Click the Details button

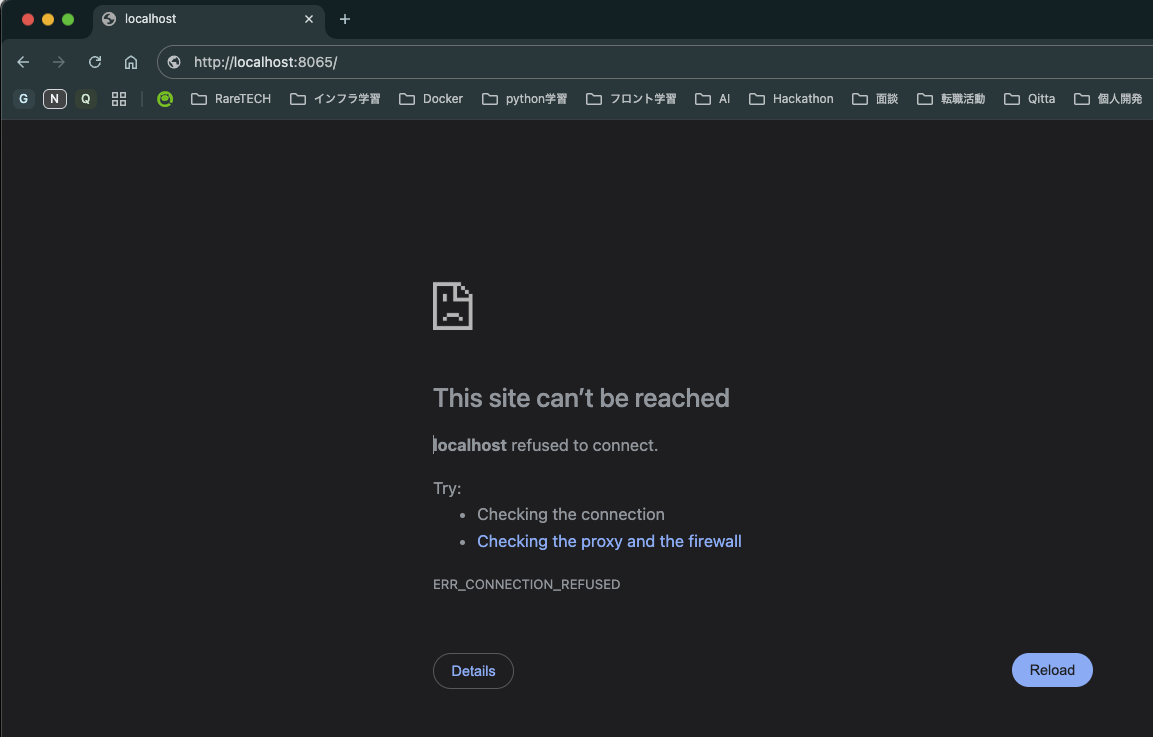pos(473,670)
